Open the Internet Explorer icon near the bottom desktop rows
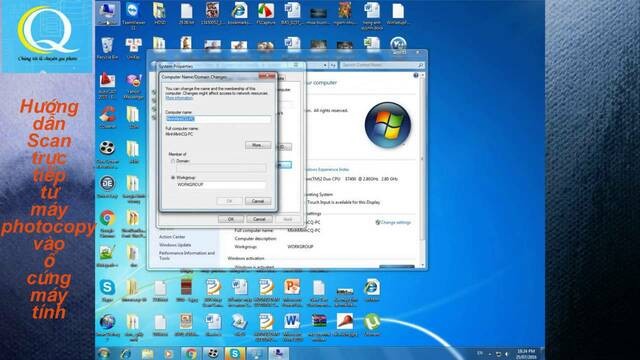The height and width of the screenshot is (360, 640). [x=371, y=290]
